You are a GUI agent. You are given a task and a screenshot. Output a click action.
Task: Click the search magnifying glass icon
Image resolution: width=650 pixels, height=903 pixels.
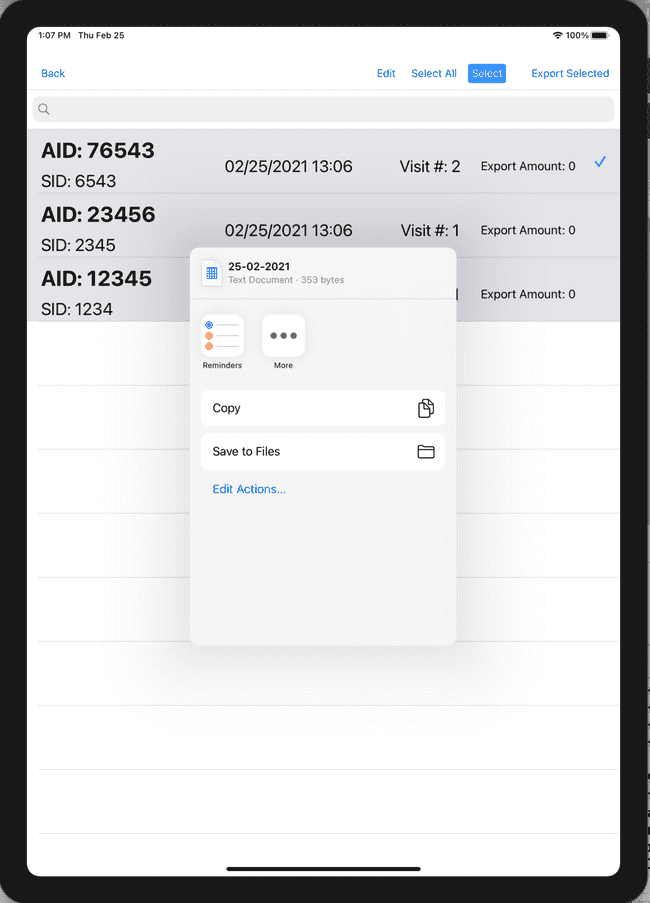tap(44, 109)
